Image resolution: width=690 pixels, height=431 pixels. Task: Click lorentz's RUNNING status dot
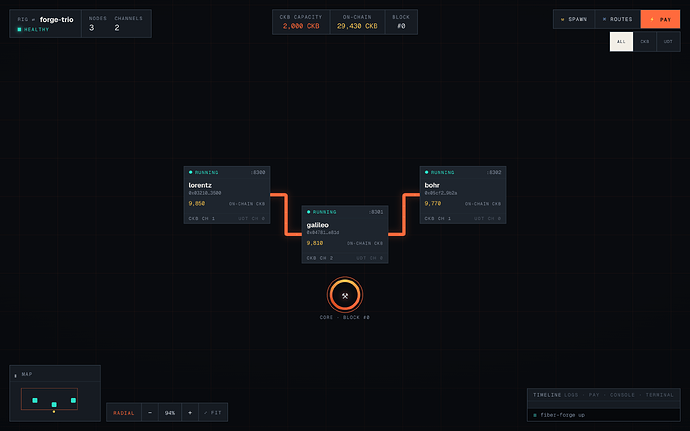click(191, 172)
